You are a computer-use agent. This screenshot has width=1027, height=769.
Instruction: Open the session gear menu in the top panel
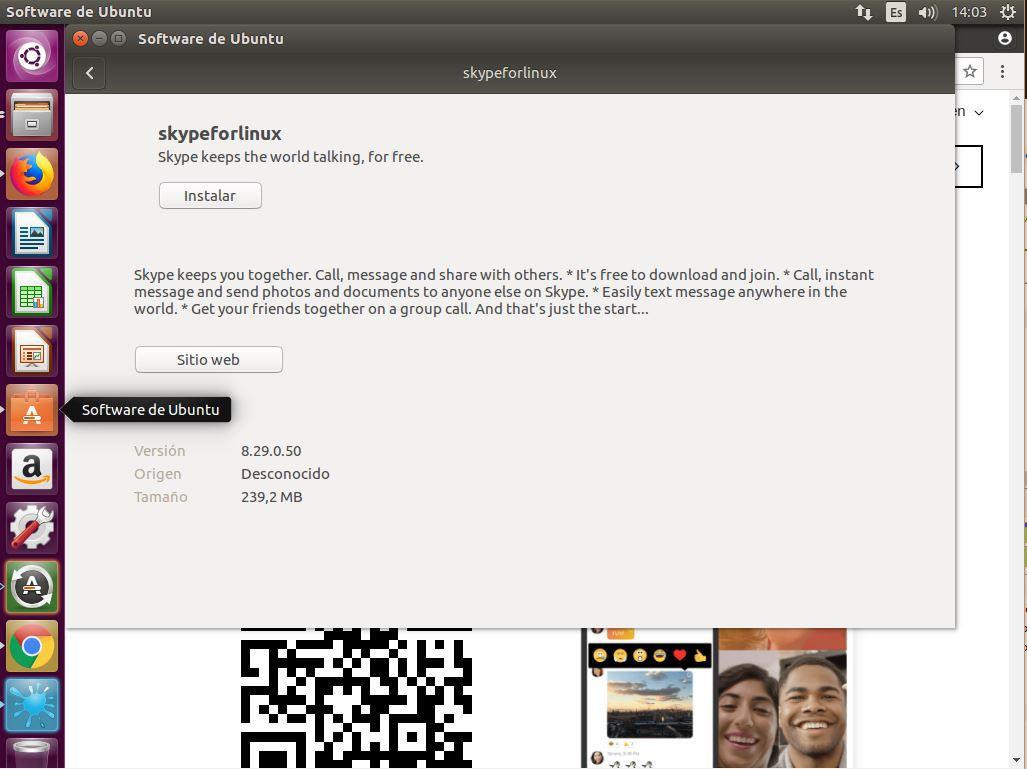(1008, 12)
